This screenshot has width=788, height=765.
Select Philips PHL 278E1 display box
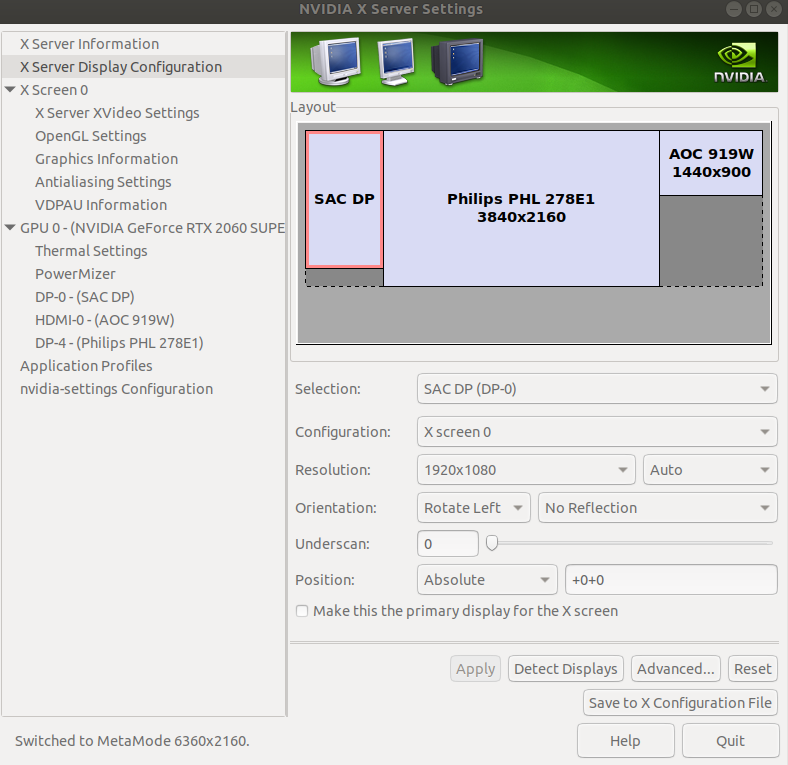click(x=521, y=208)
